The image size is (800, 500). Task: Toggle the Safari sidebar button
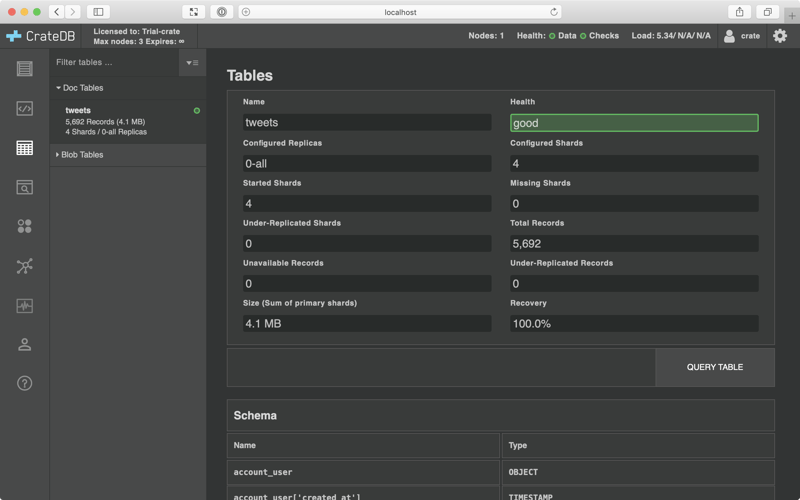[x=98, y=12]
